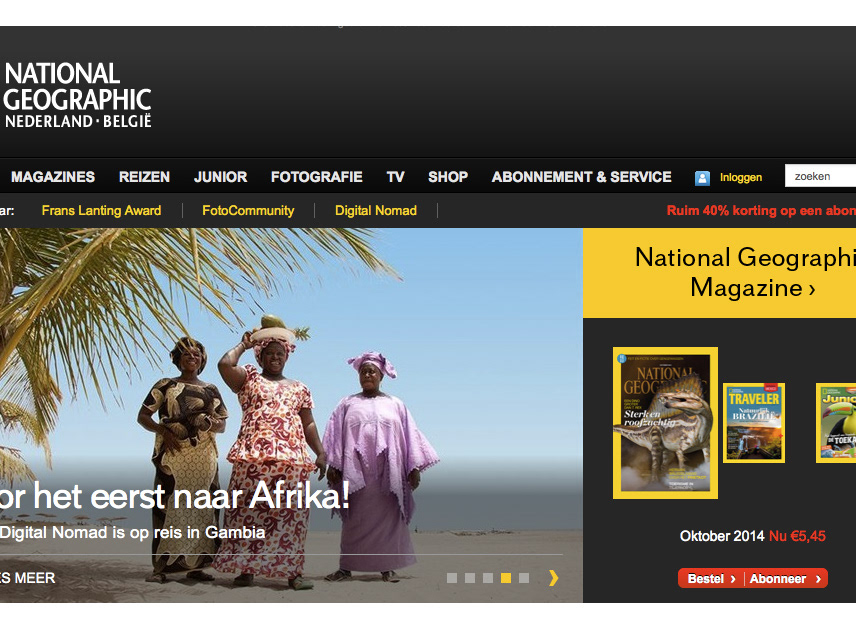Select TV in the navigation bar
856x642 pixels.
tap(395, 177)
